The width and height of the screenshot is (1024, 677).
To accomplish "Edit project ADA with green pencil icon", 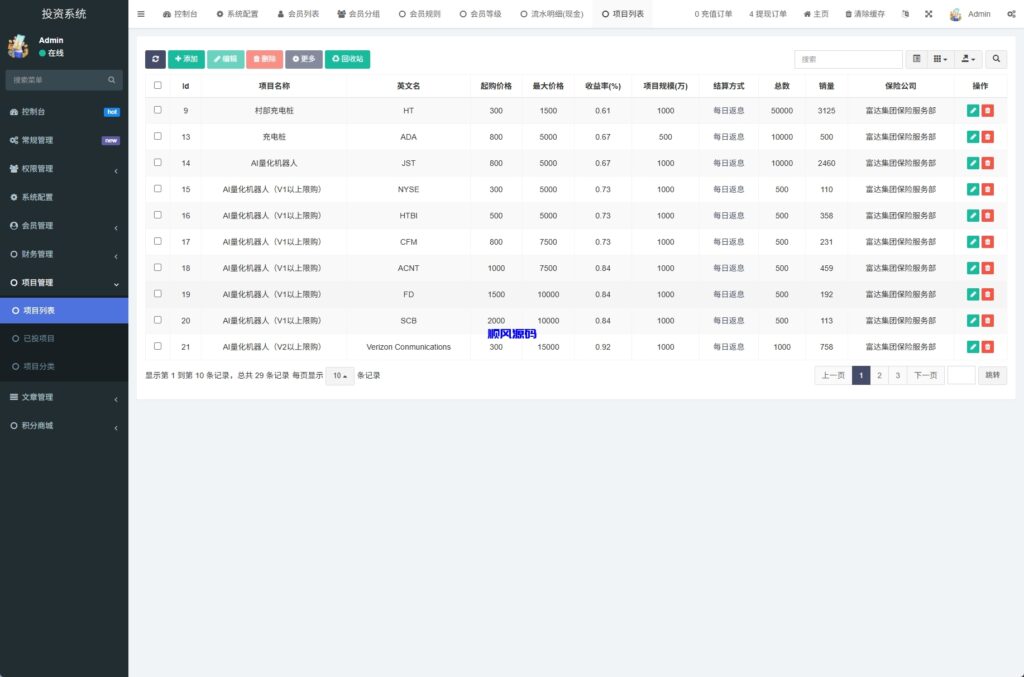I will click(972, 137).
